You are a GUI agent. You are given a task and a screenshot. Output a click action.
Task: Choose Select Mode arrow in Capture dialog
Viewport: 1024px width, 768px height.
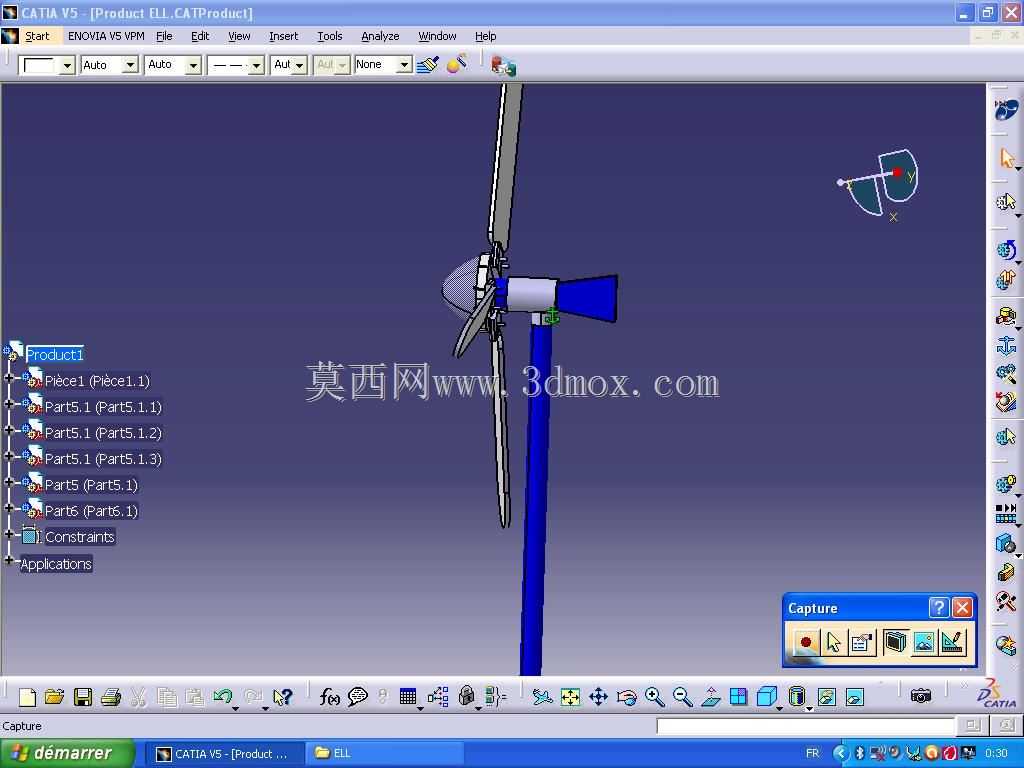click(833, 642)
